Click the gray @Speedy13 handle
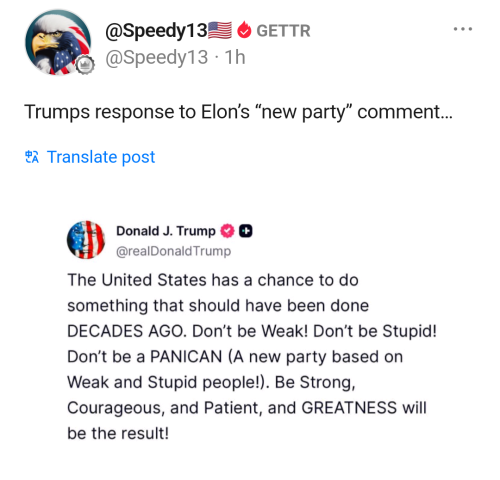The image size is (500, 480). tap(156, 58)
